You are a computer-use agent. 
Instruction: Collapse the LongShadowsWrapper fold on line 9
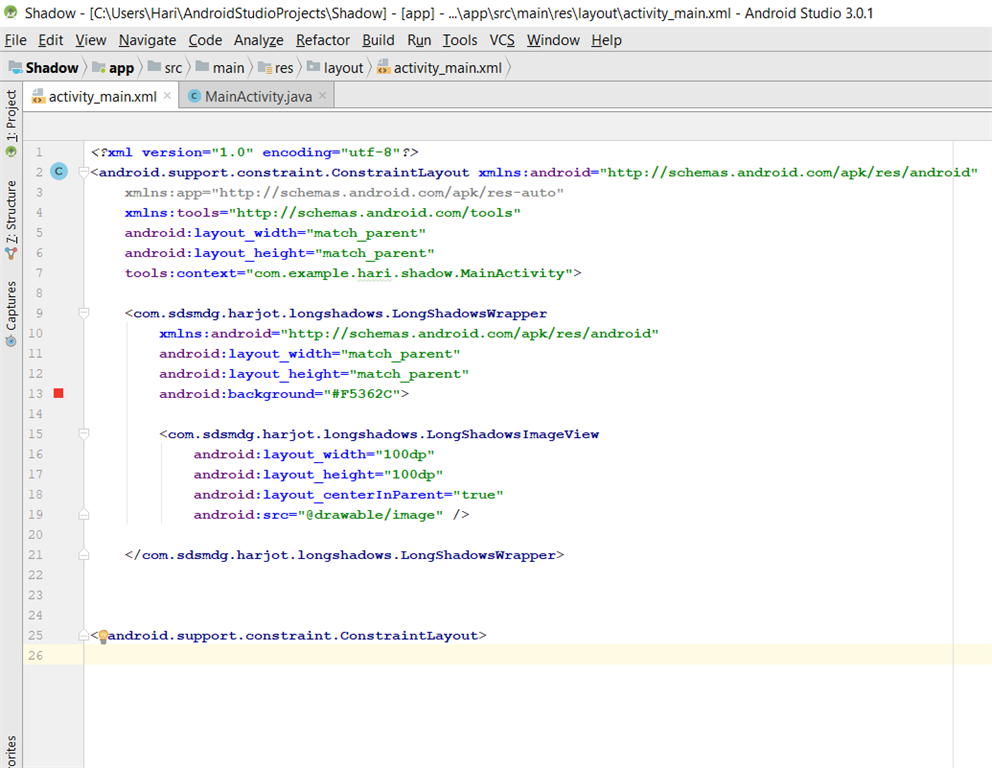83,313
